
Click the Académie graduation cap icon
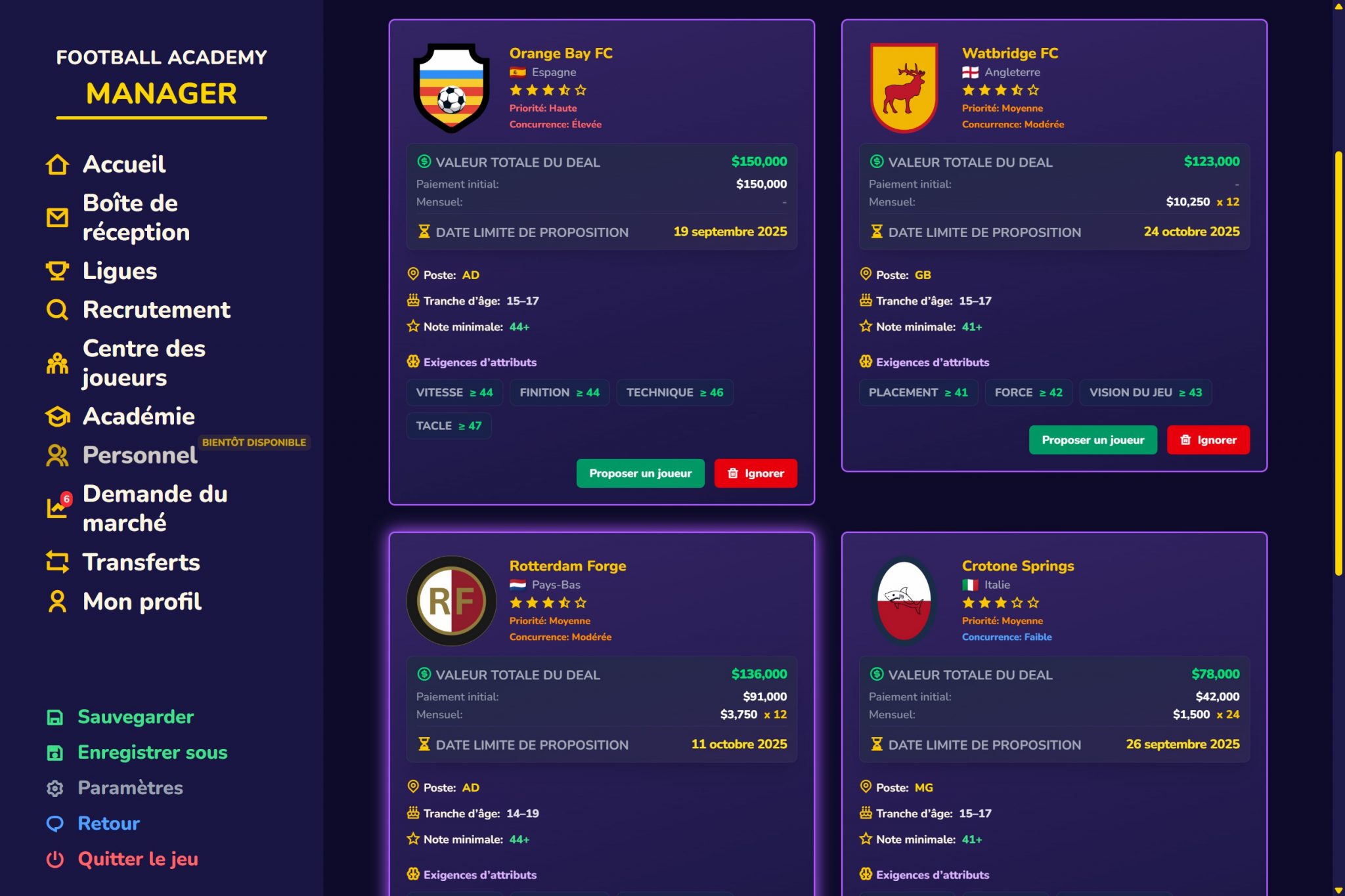57,416
